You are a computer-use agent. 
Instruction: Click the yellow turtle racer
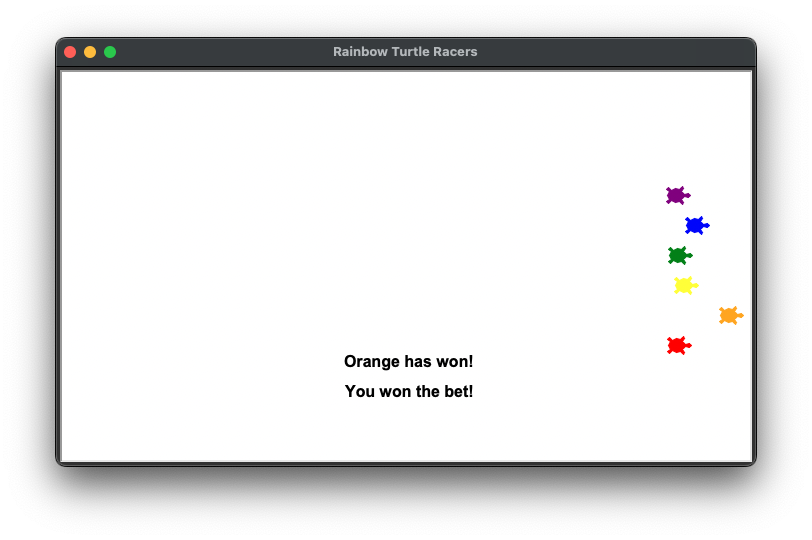pos(686,285)
